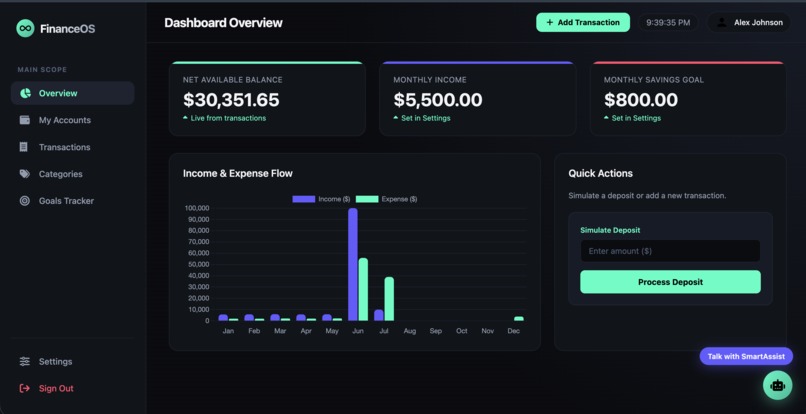806x414 pixels.
Task: Click the Jun label on chart axis
Action: [358, 331]
